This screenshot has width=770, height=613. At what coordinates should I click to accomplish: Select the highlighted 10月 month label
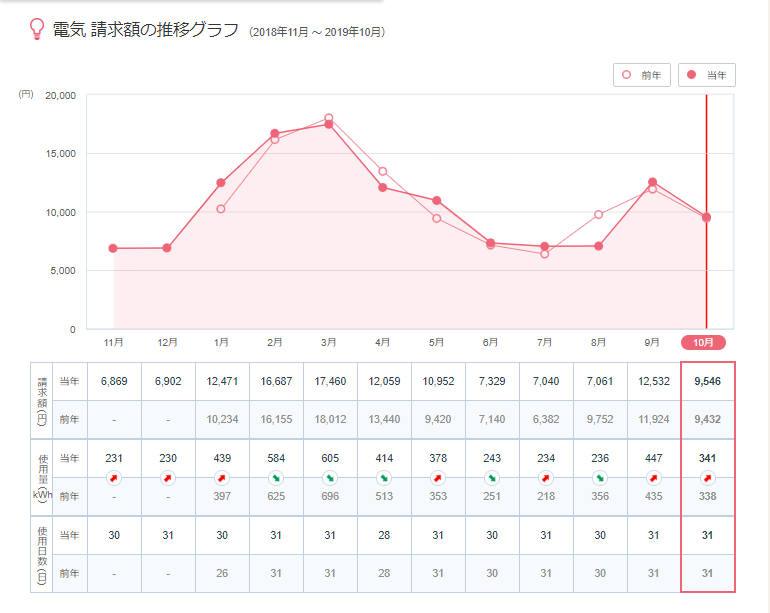(x=703, y=342)
